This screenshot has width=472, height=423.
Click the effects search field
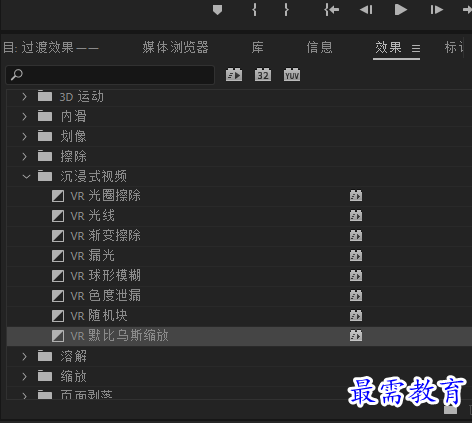tap(110, 75)
